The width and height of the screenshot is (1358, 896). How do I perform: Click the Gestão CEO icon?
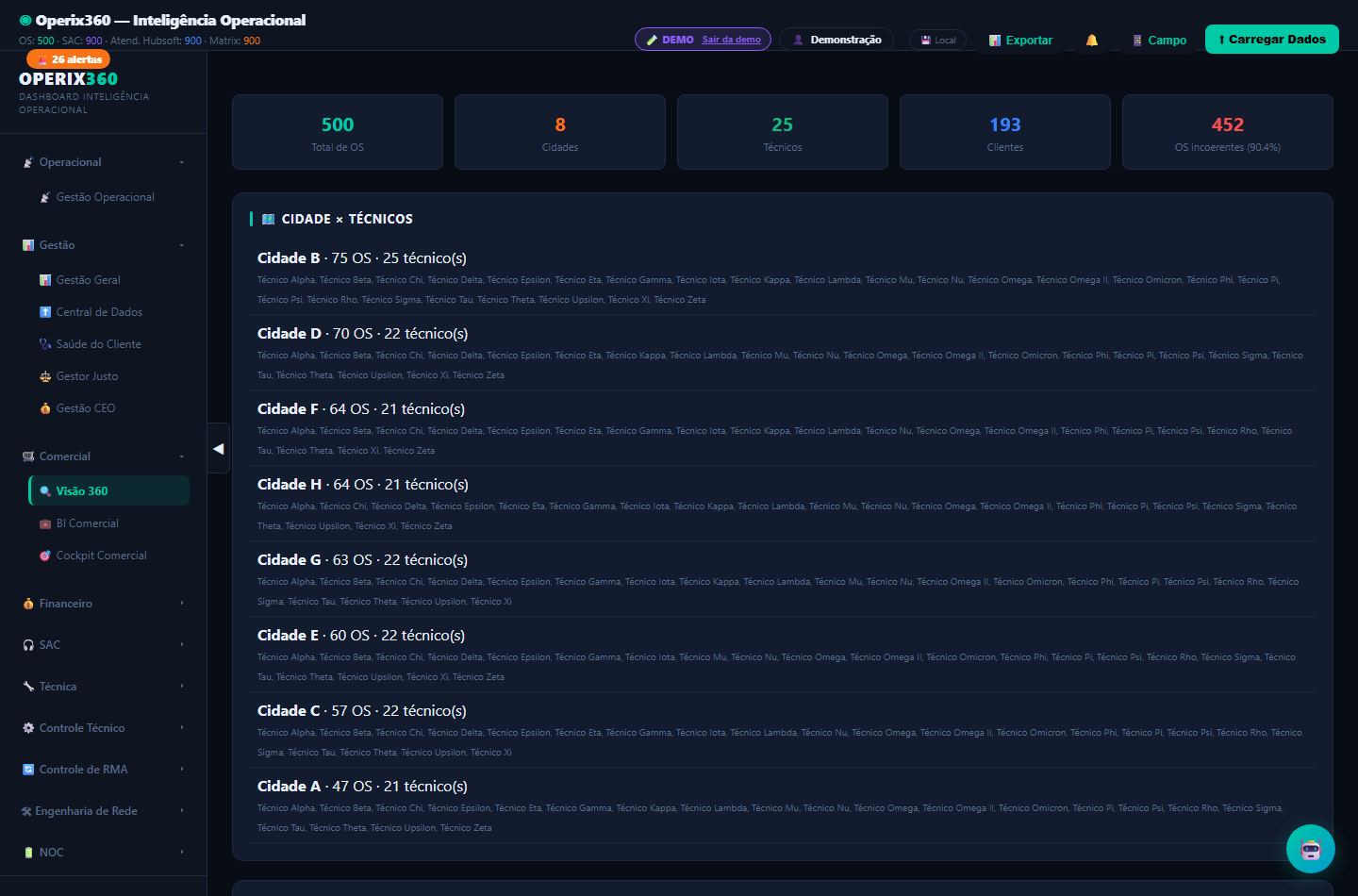click(45, 408)
